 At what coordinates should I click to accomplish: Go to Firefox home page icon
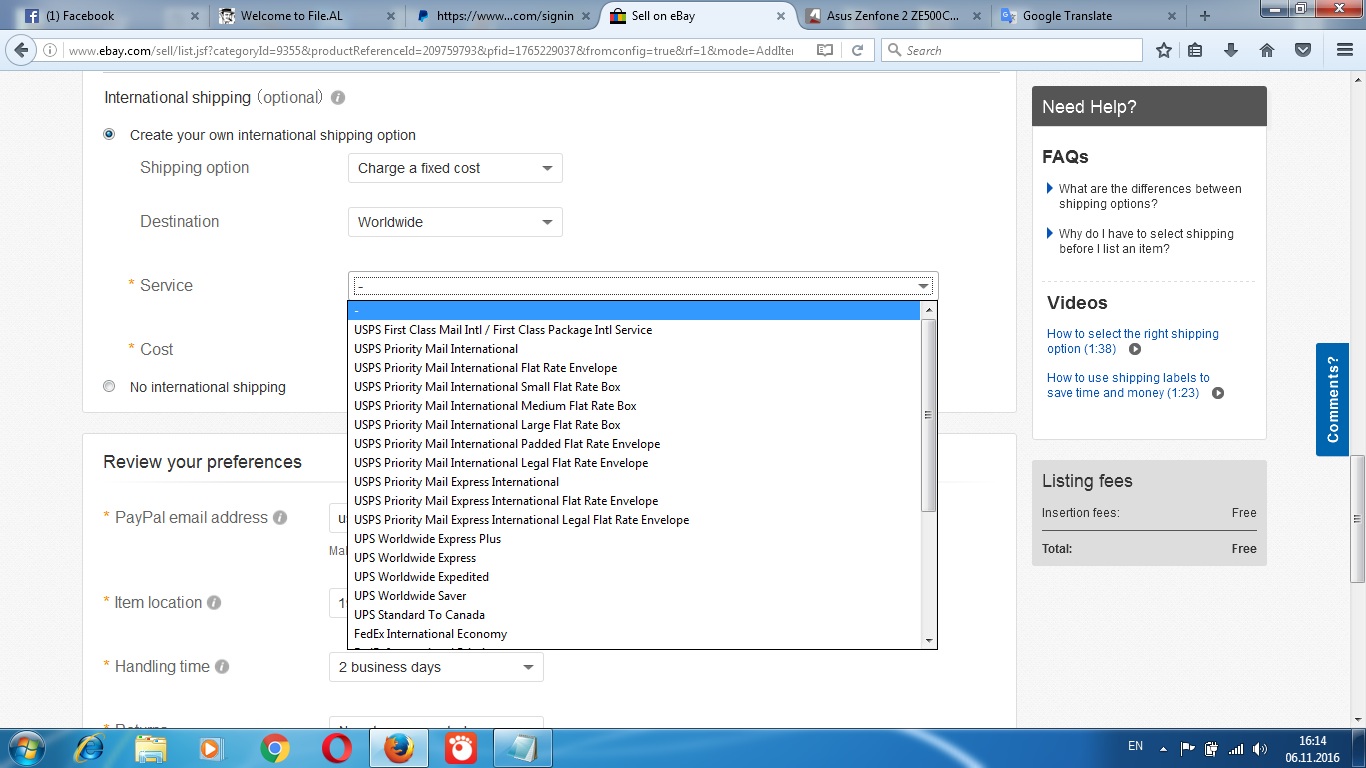click(1267, 50)
